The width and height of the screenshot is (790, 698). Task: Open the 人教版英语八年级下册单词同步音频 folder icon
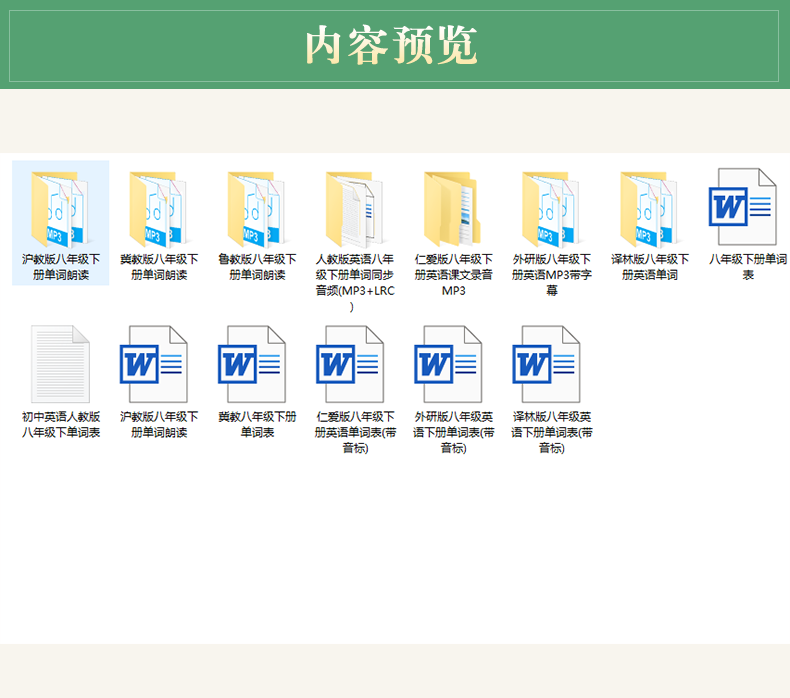coord(355,209)
